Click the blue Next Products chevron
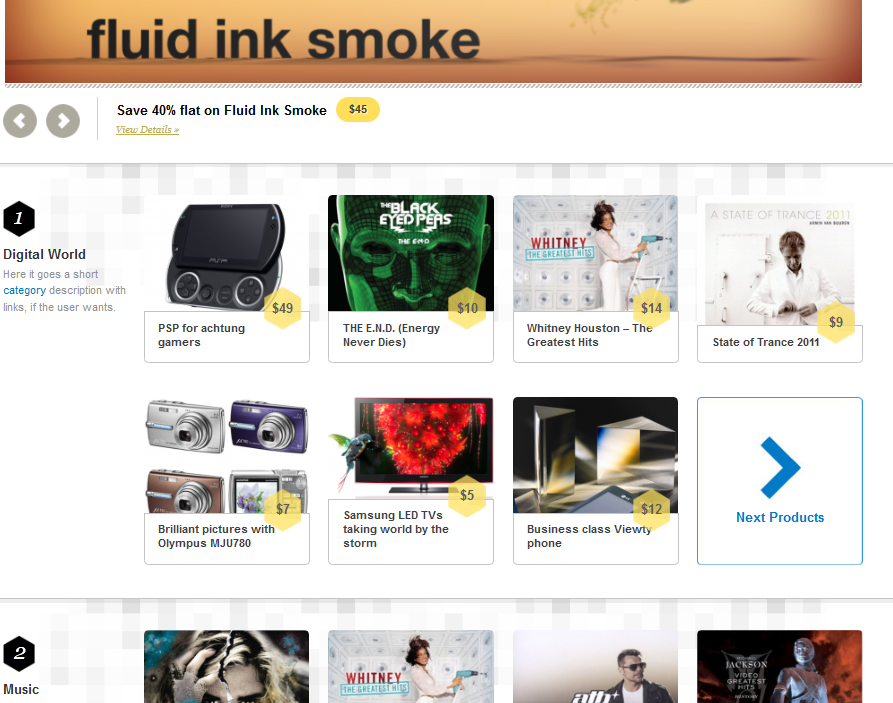Image resolution: width=893 pixels, height=703 pixels. tap(780, 467)
